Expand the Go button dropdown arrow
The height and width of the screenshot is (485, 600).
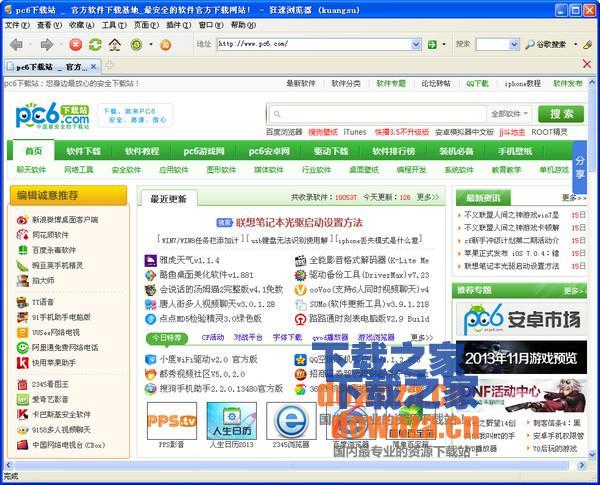(x=444, y=44)
